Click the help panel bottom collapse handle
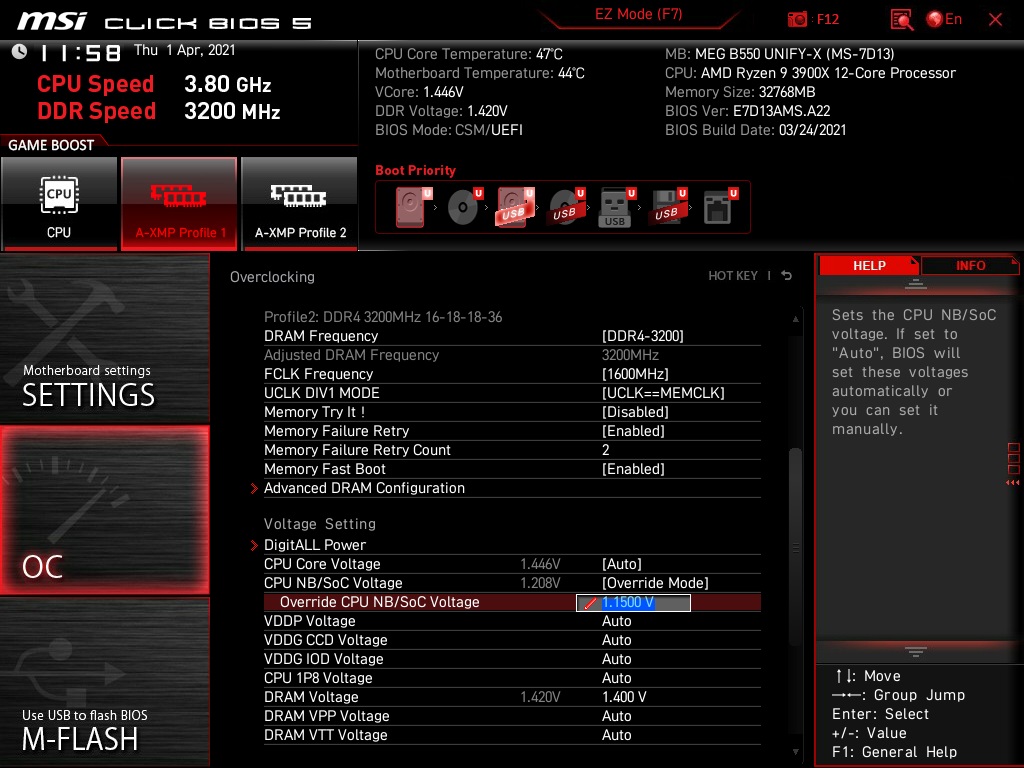 click(916, 652)
